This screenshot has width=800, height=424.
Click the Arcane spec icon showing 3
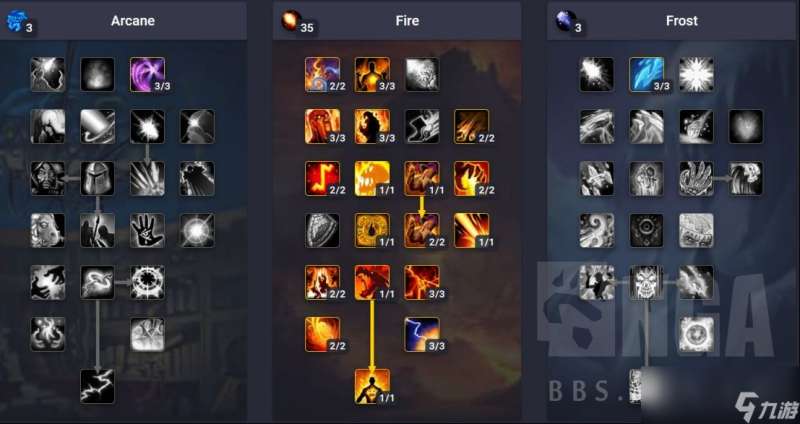pos(15,20)
